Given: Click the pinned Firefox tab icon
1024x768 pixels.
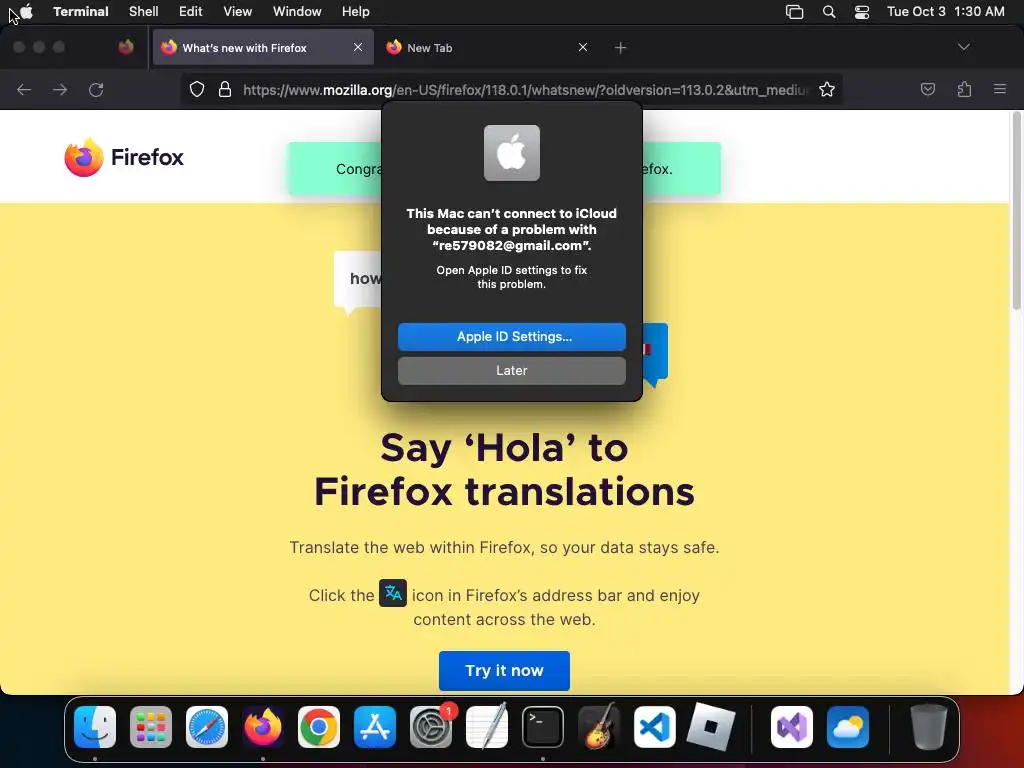Looking at the screenshot, I should [126, 47].
